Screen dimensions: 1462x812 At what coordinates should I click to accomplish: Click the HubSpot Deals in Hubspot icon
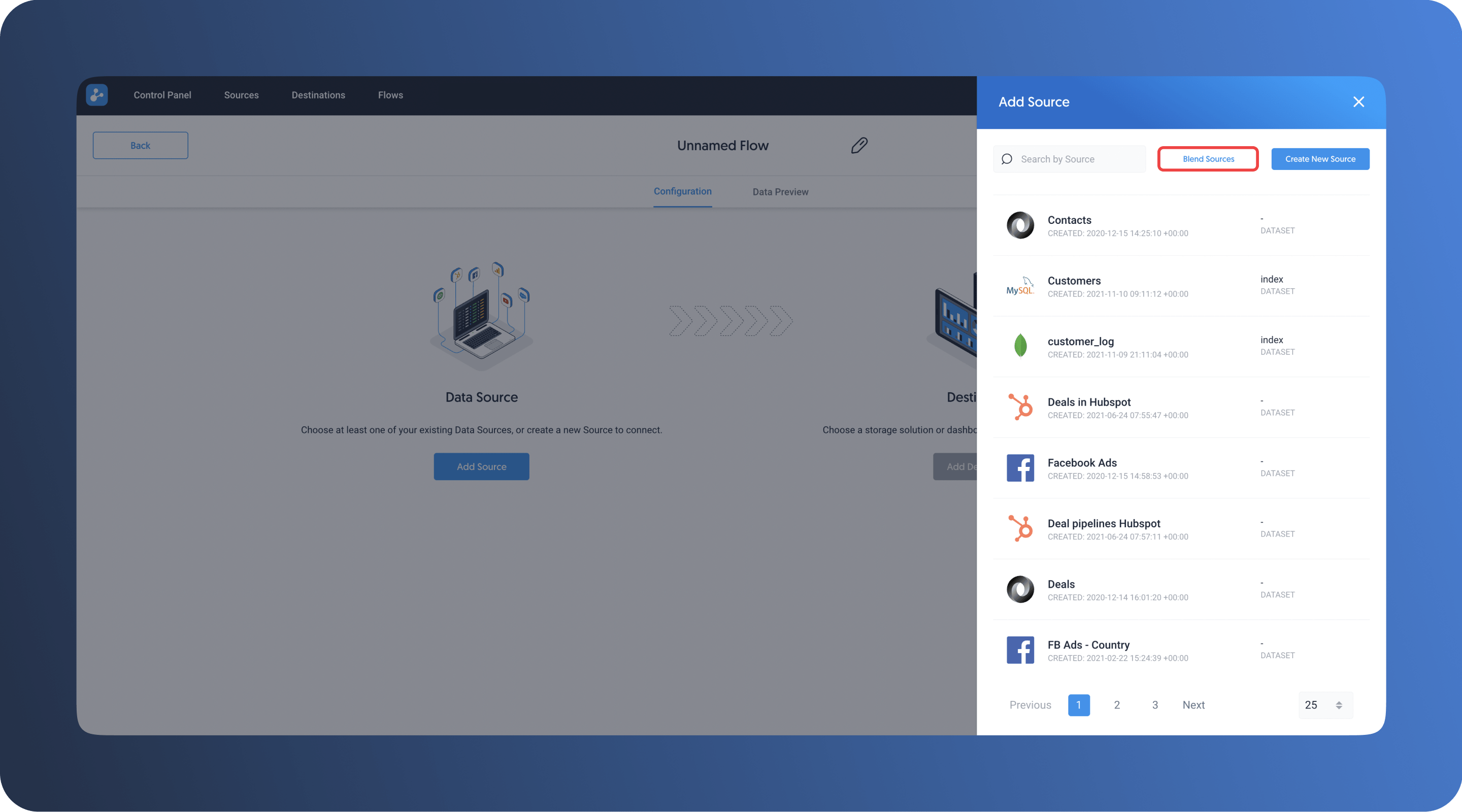pyautogui.click(x=1020, y=407)
